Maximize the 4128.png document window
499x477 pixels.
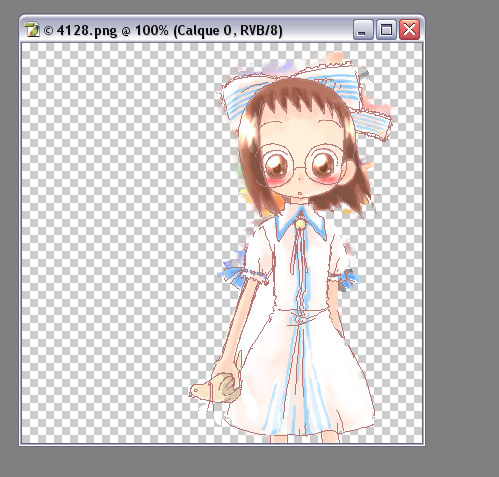click(386, 30)
